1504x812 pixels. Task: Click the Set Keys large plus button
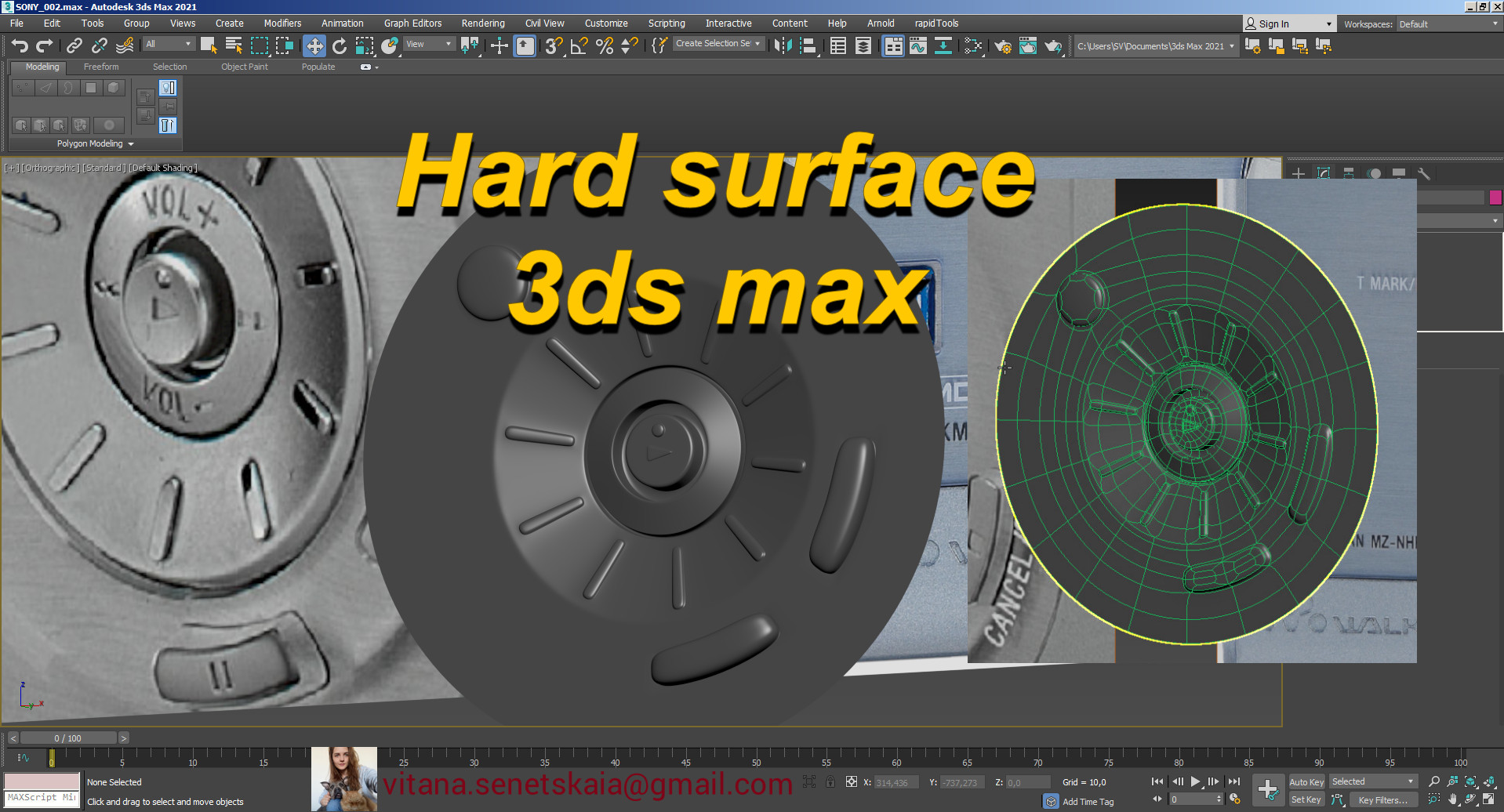1267,789
